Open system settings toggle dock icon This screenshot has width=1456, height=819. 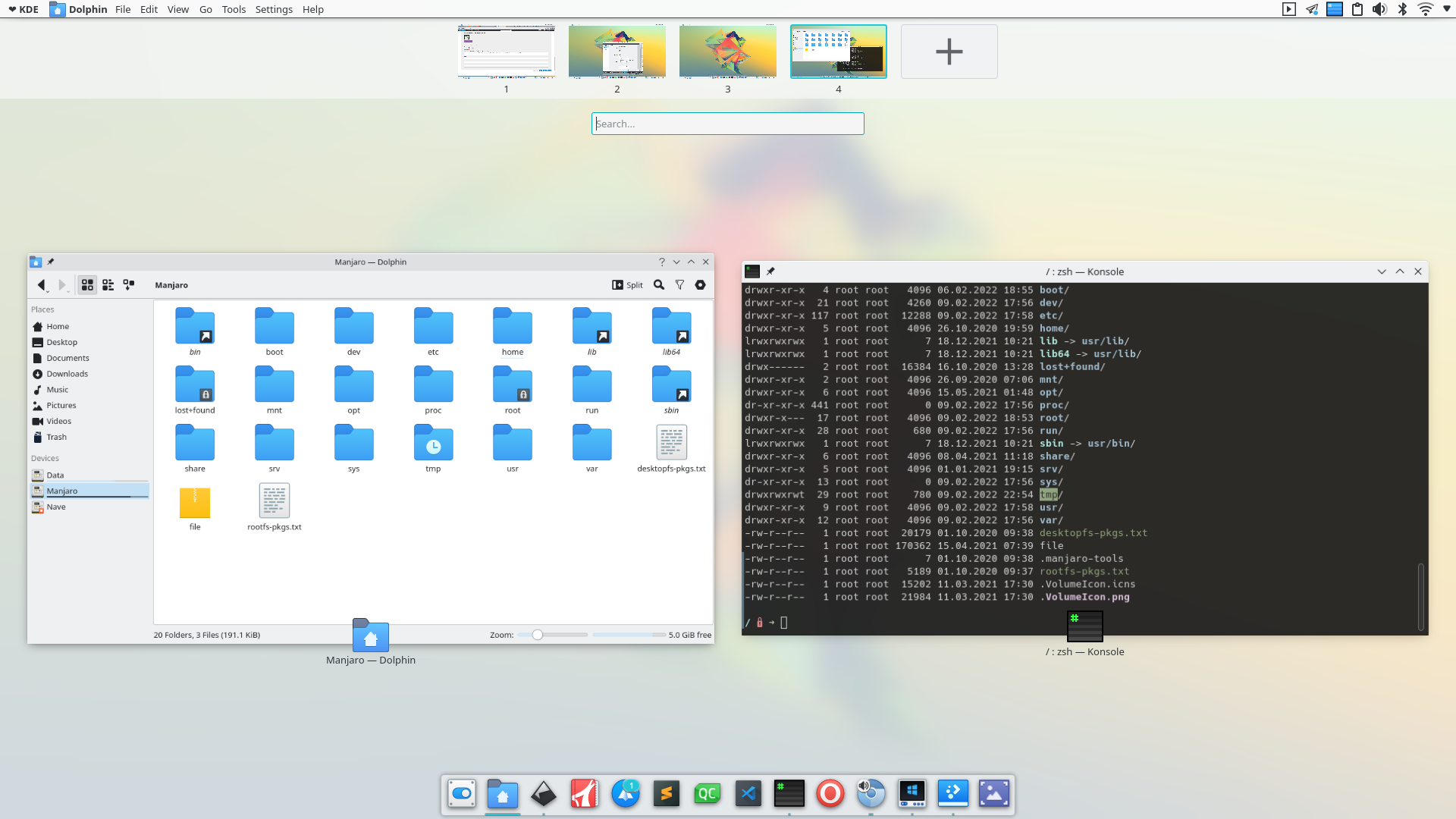point(462,793)
